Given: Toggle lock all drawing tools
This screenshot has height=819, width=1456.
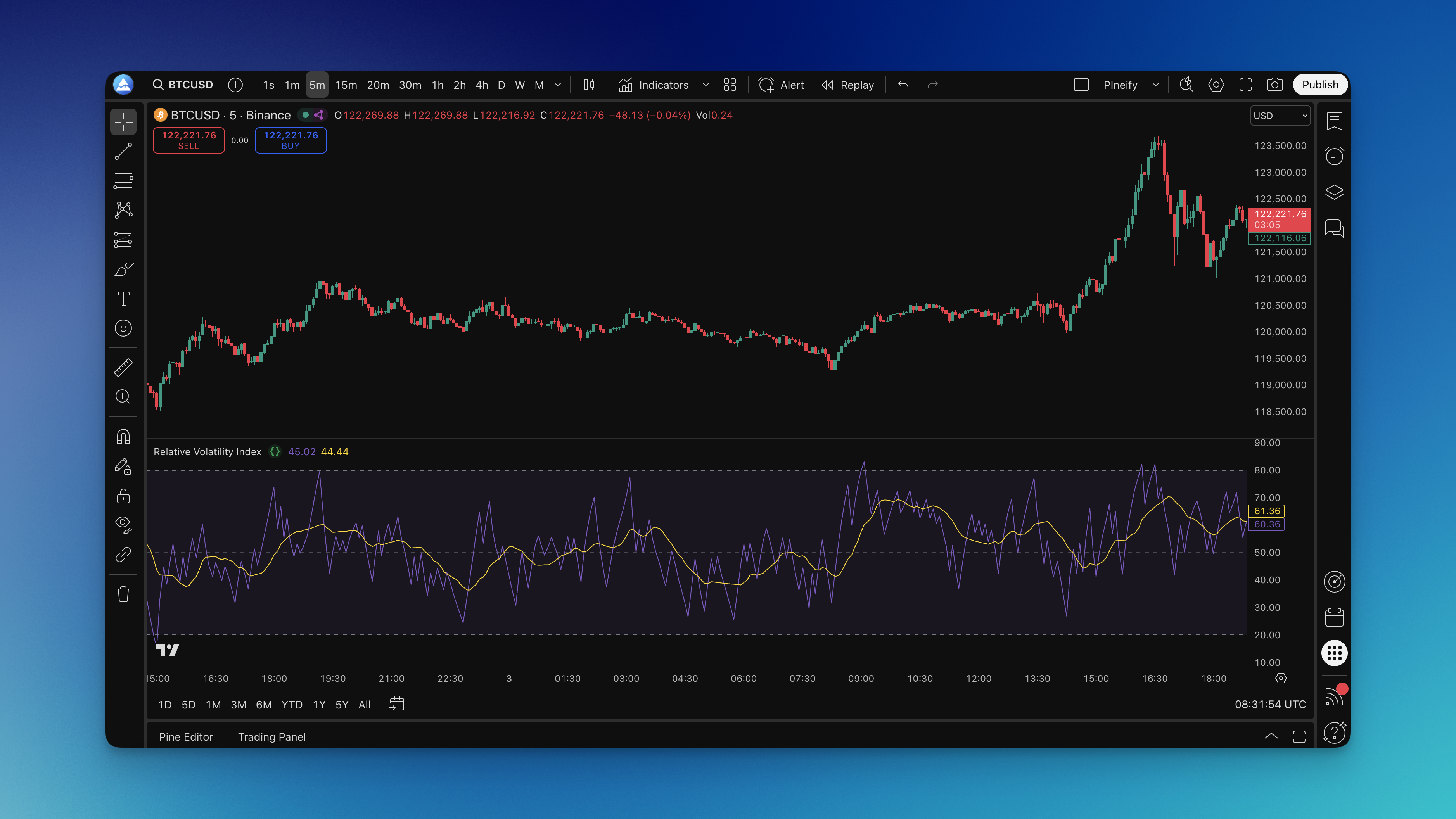Looking at the screenshot, I should tap(123, 496).
